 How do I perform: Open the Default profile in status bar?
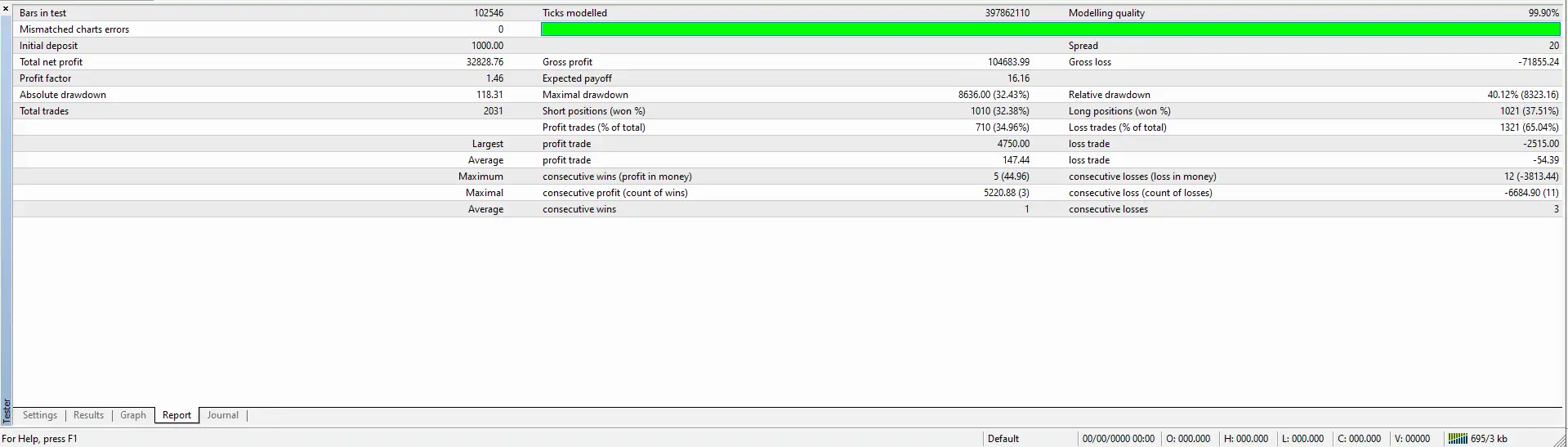tap(1003, 439)
